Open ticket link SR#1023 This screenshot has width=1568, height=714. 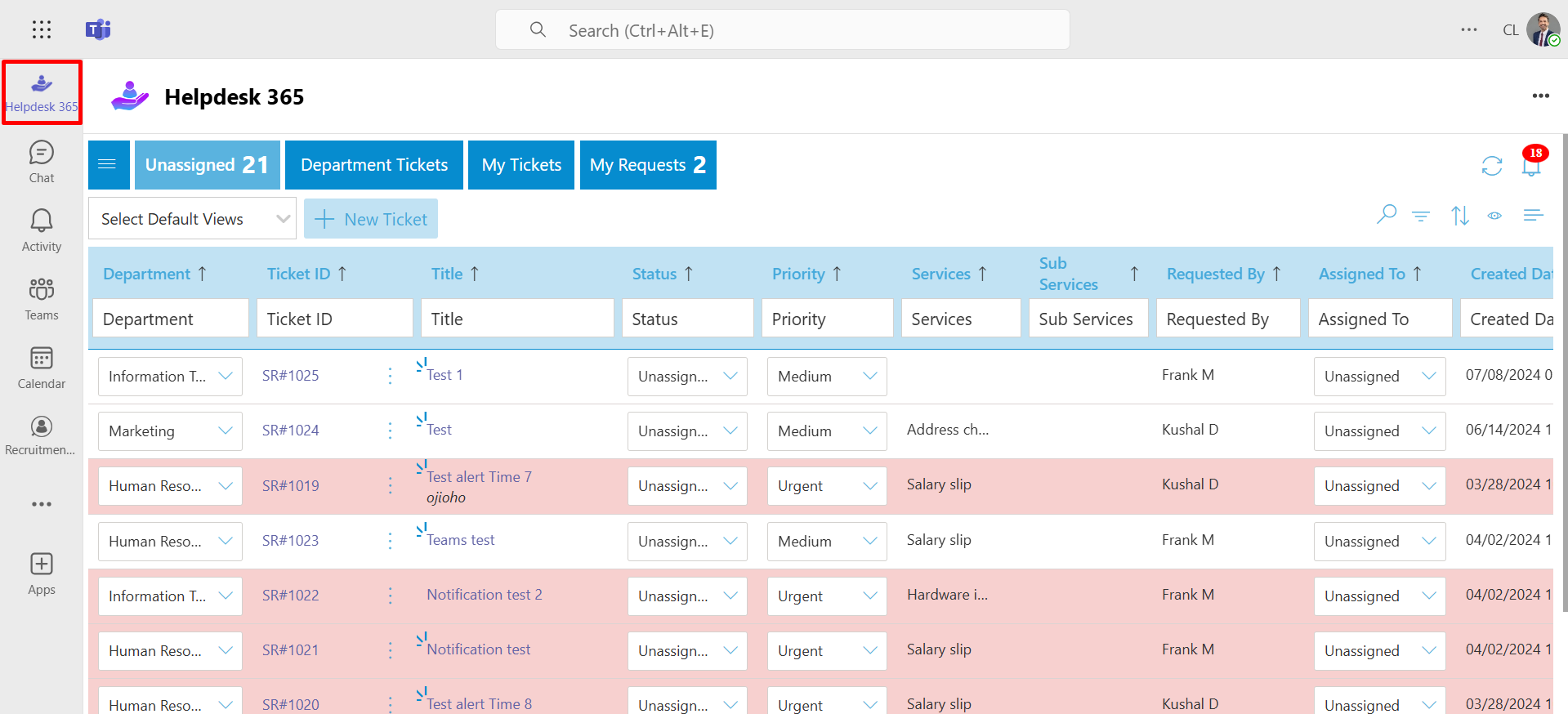point(290,541)
